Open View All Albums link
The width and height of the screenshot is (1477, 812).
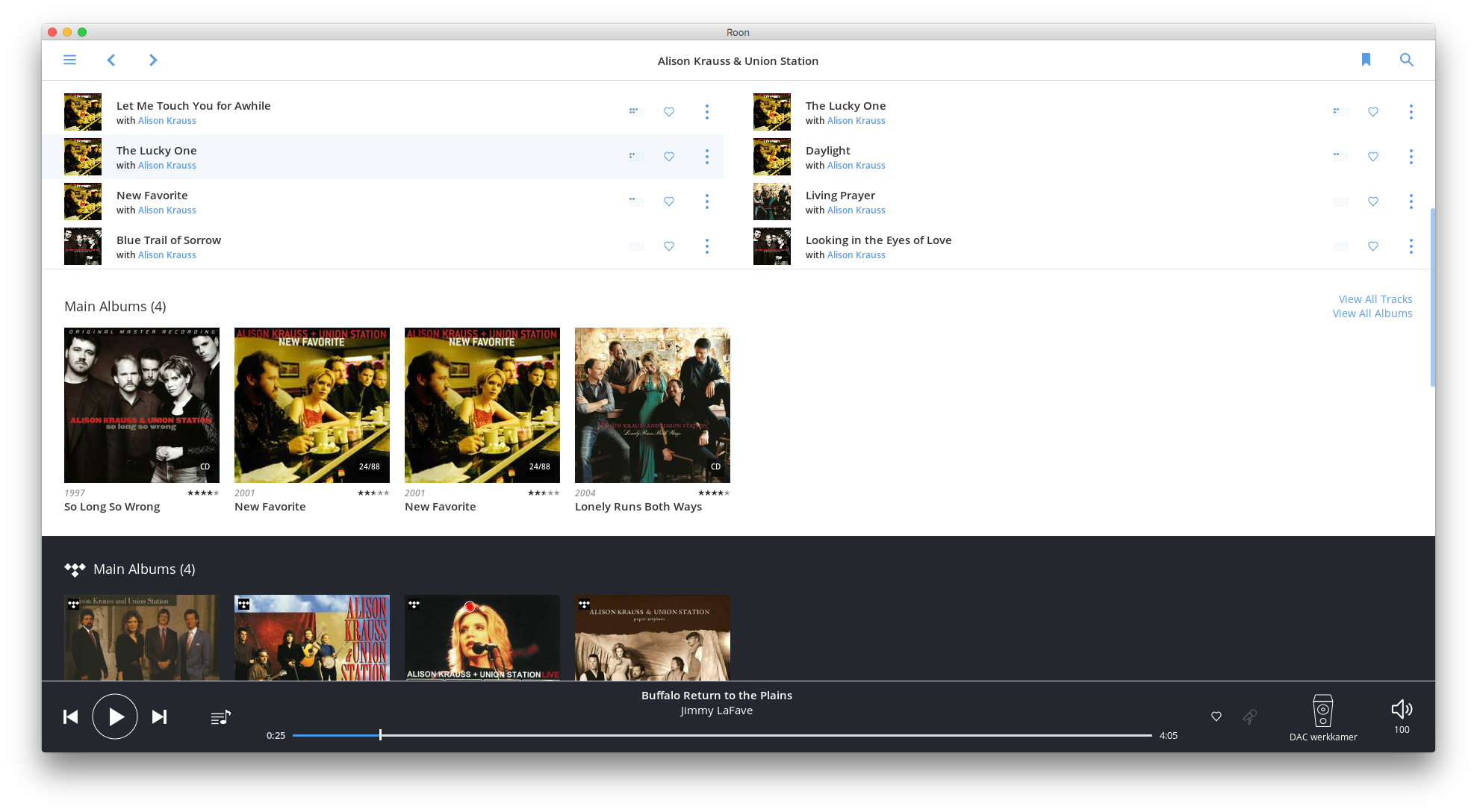(1372, 313)
